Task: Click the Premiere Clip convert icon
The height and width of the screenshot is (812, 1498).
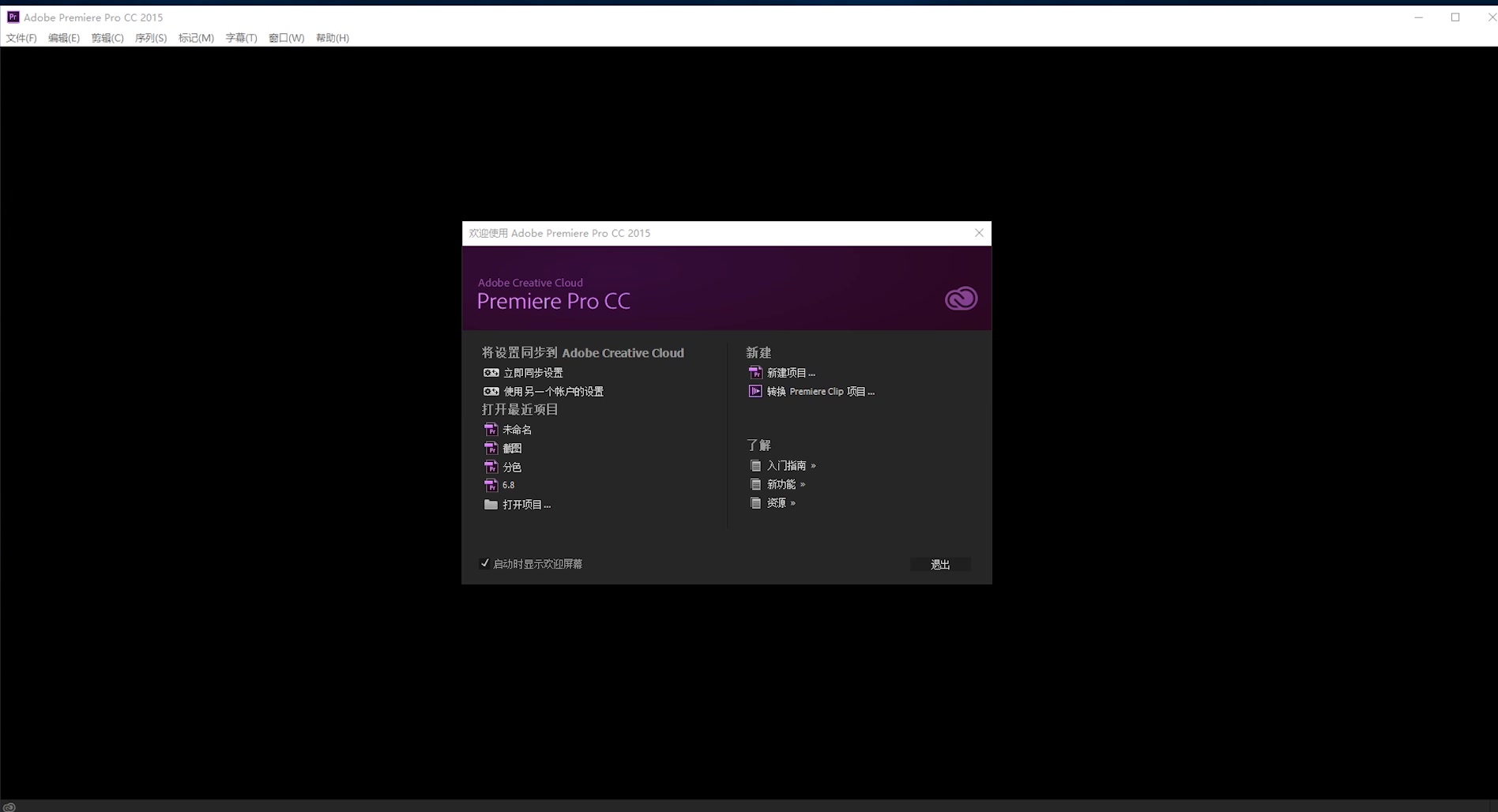Action: click(x=755, y=392)
